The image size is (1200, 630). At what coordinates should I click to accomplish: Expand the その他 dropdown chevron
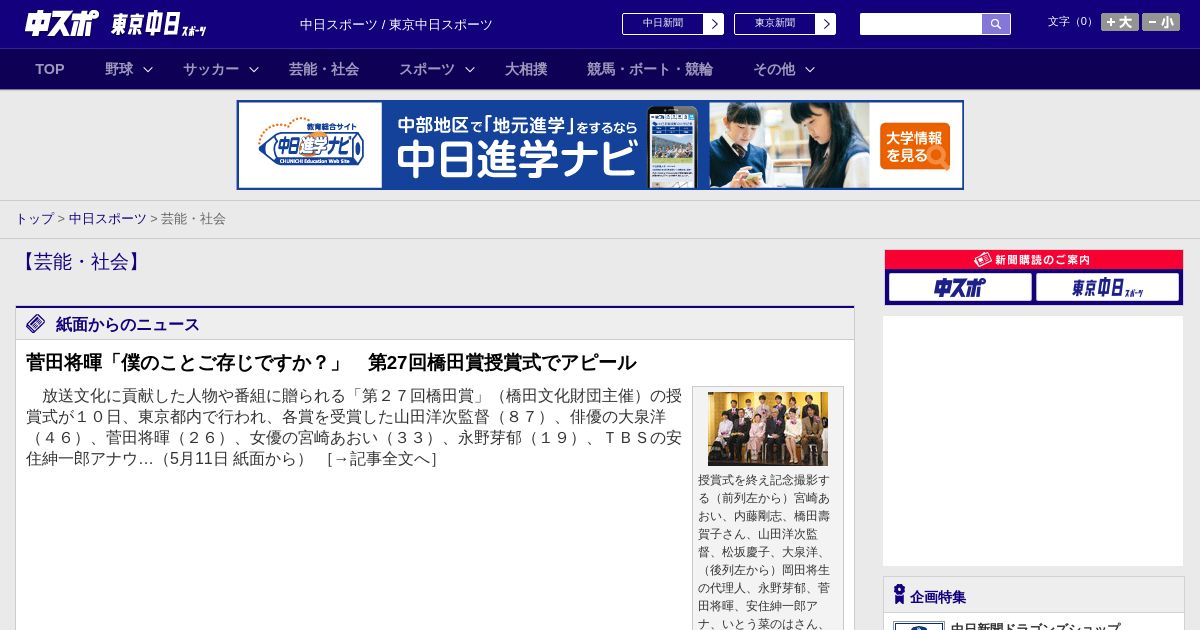810,69
